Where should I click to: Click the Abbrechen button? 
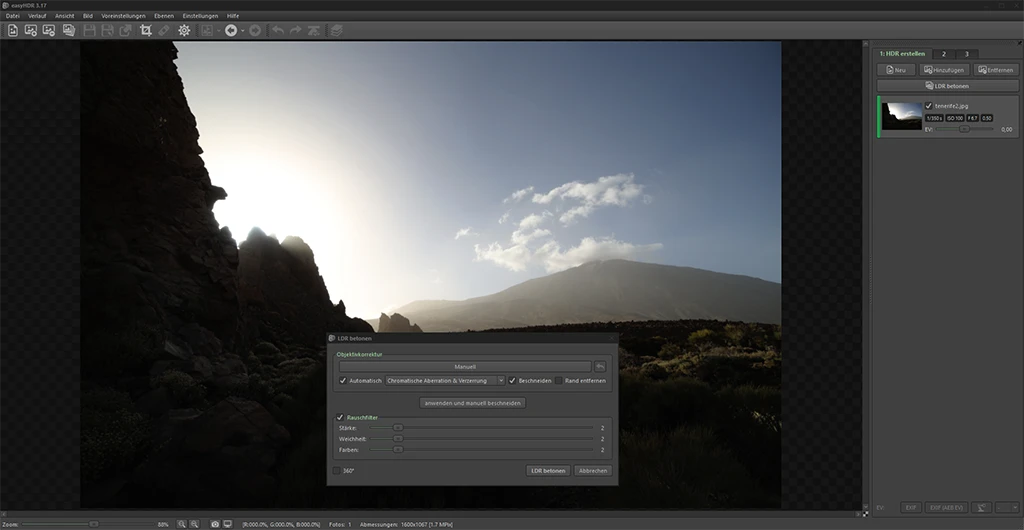tap(592, 470)
